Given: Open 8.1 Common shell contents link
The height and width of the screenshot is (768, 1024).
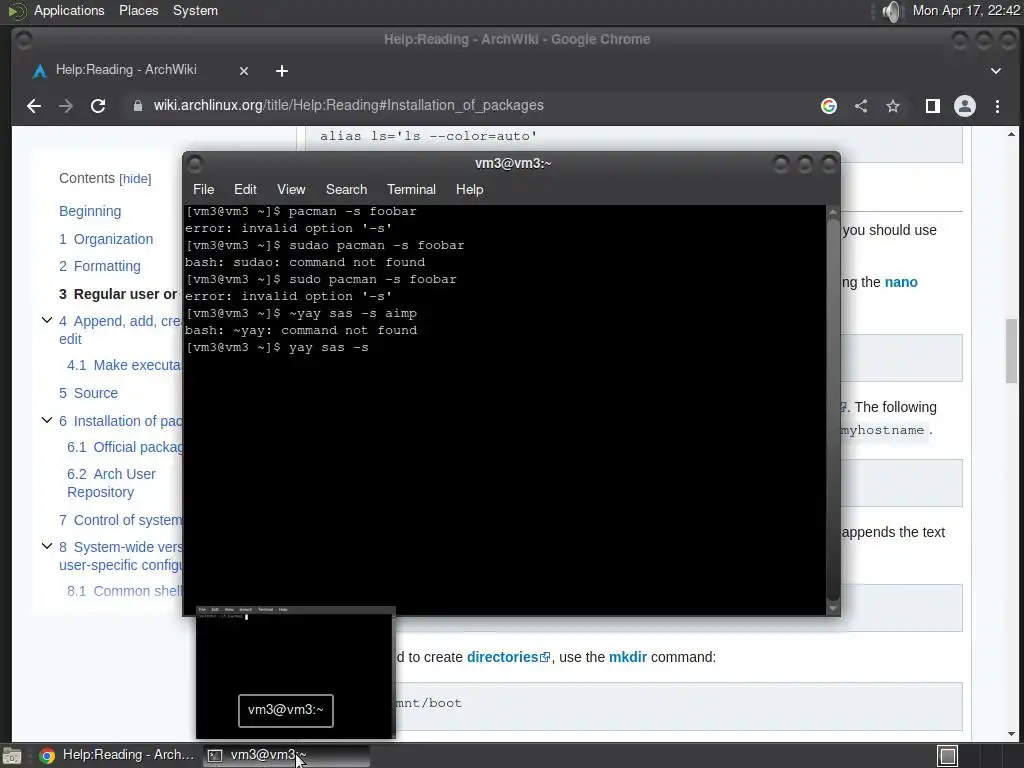Looking at the screenshot, I should tap(124, 591).
